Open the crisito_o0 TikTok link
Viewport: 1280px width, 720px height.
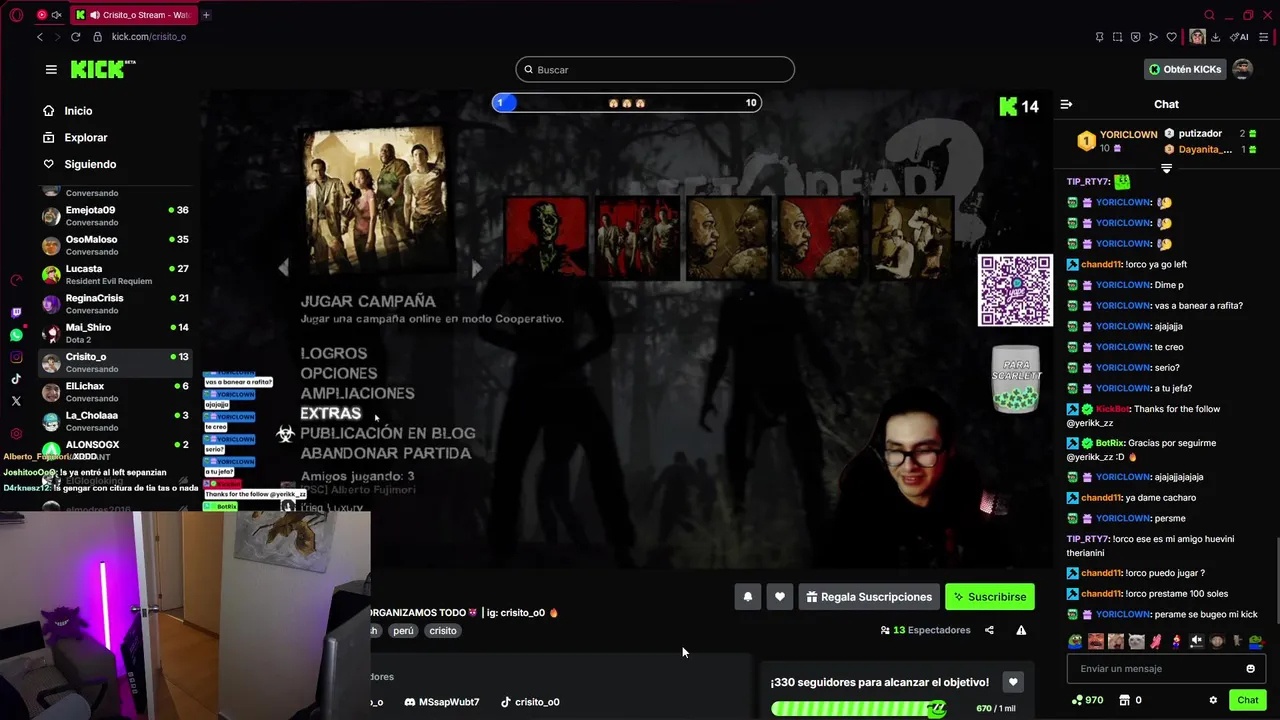530,702
